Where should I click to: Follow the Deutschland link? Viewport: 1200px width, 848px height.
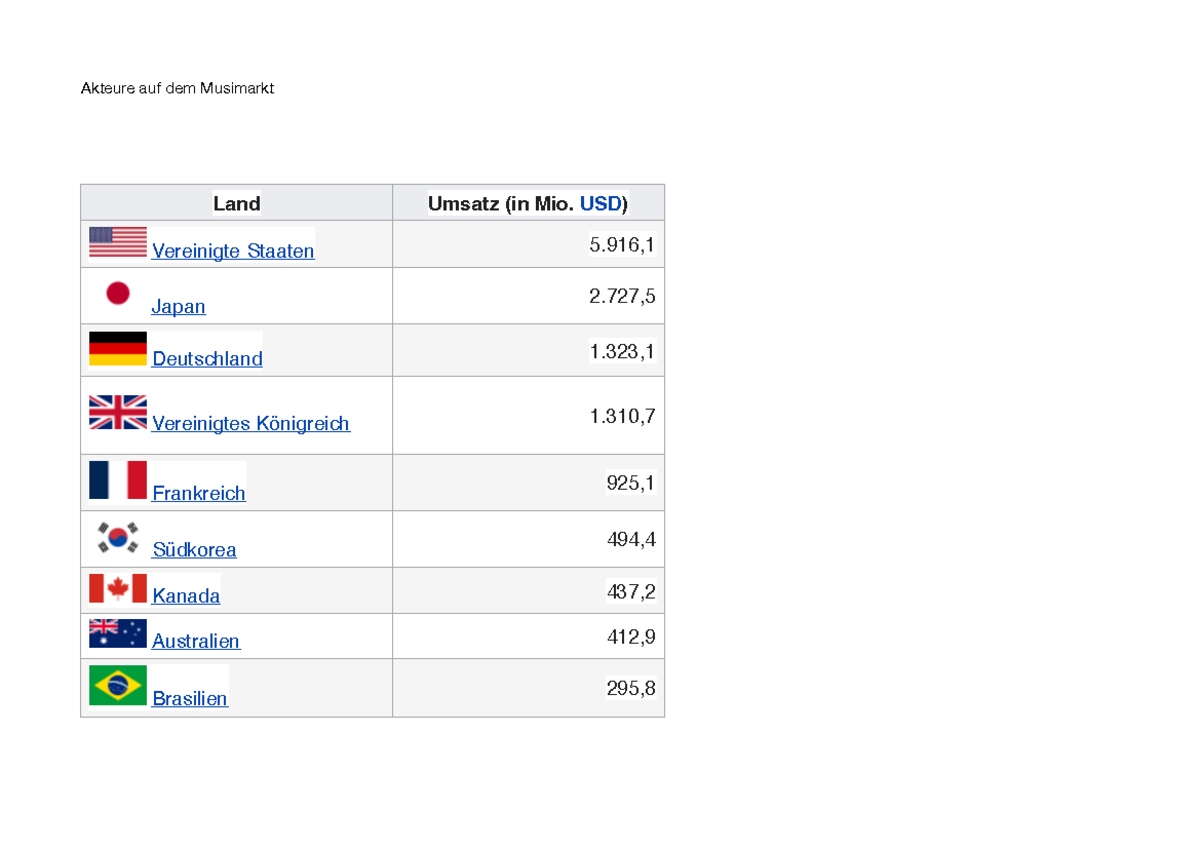(207, 359)
